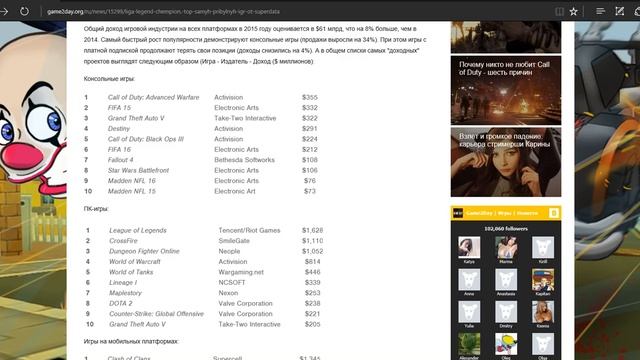Viewport: 640px width, 360px height.
Task: Click 'Tencent/Riot Games' publisher cell
Action: point(249,230)
